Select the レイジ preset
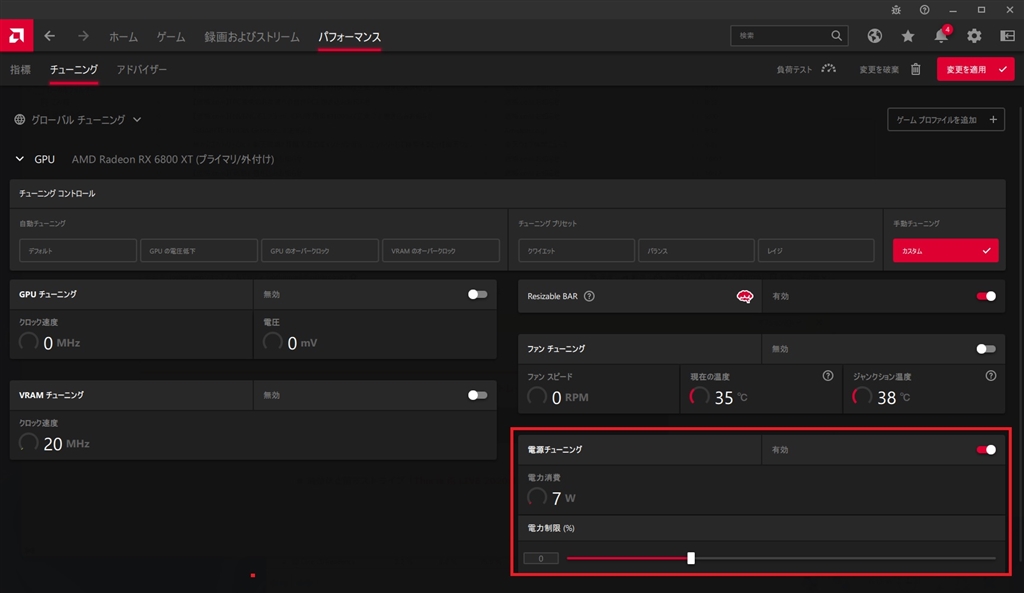 coord(816,251)
